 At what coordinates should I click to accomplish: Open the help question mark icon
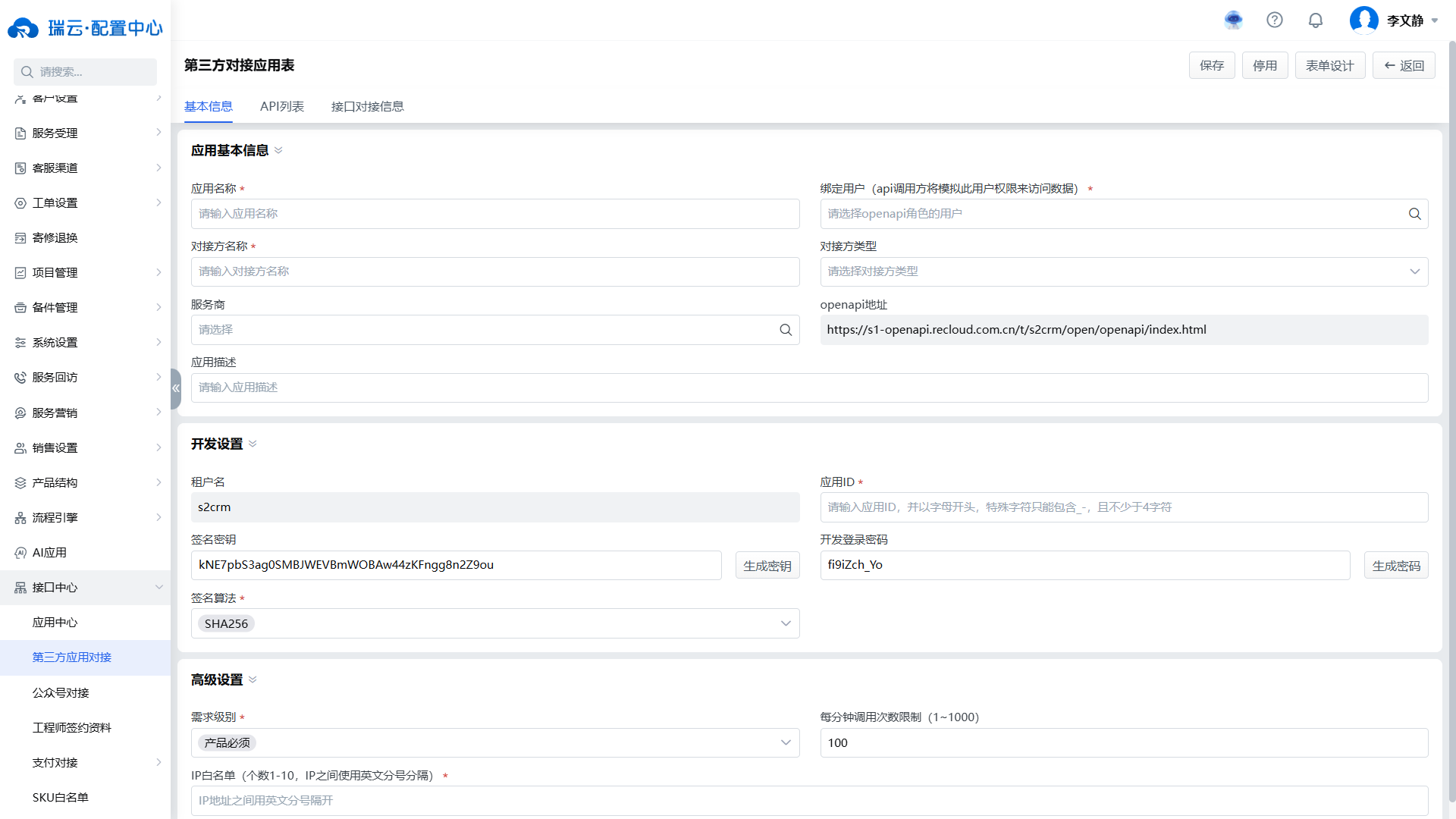(1275, 20)
